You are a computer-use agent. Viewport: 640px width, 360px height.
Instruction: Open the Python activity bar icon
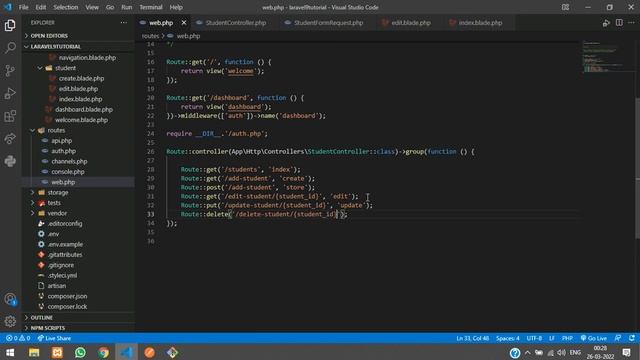[x=10, y=161]
